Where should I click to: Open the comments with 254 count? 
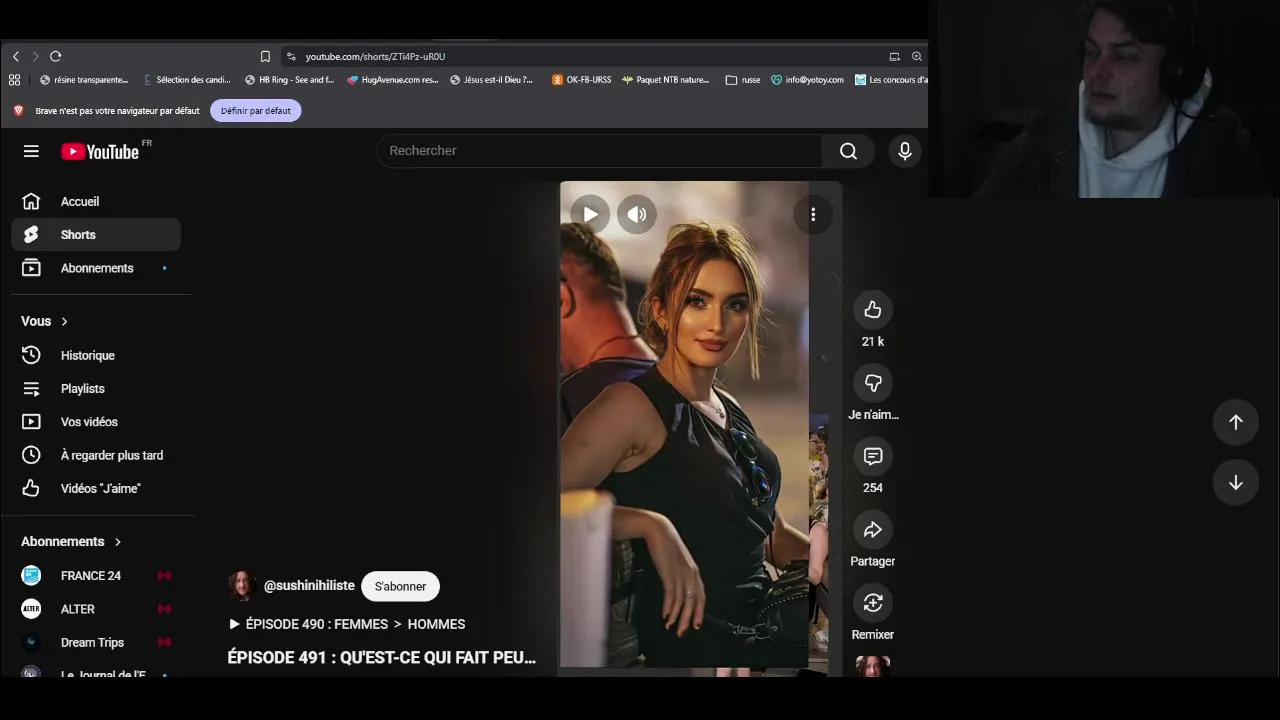[873, 456]
